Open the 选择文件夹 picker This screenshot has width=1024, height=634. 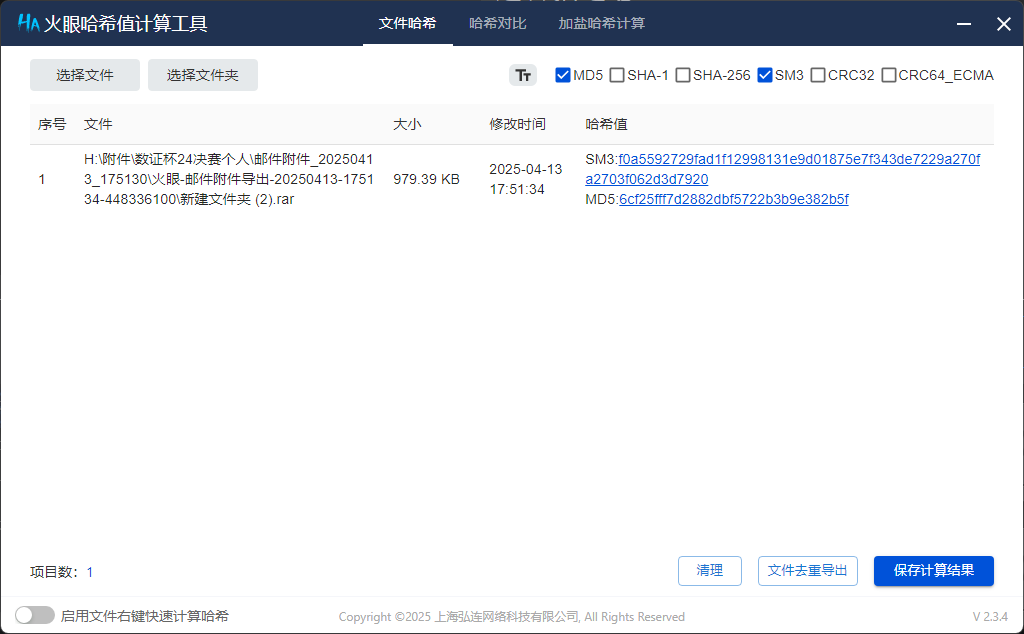point(202,74)
